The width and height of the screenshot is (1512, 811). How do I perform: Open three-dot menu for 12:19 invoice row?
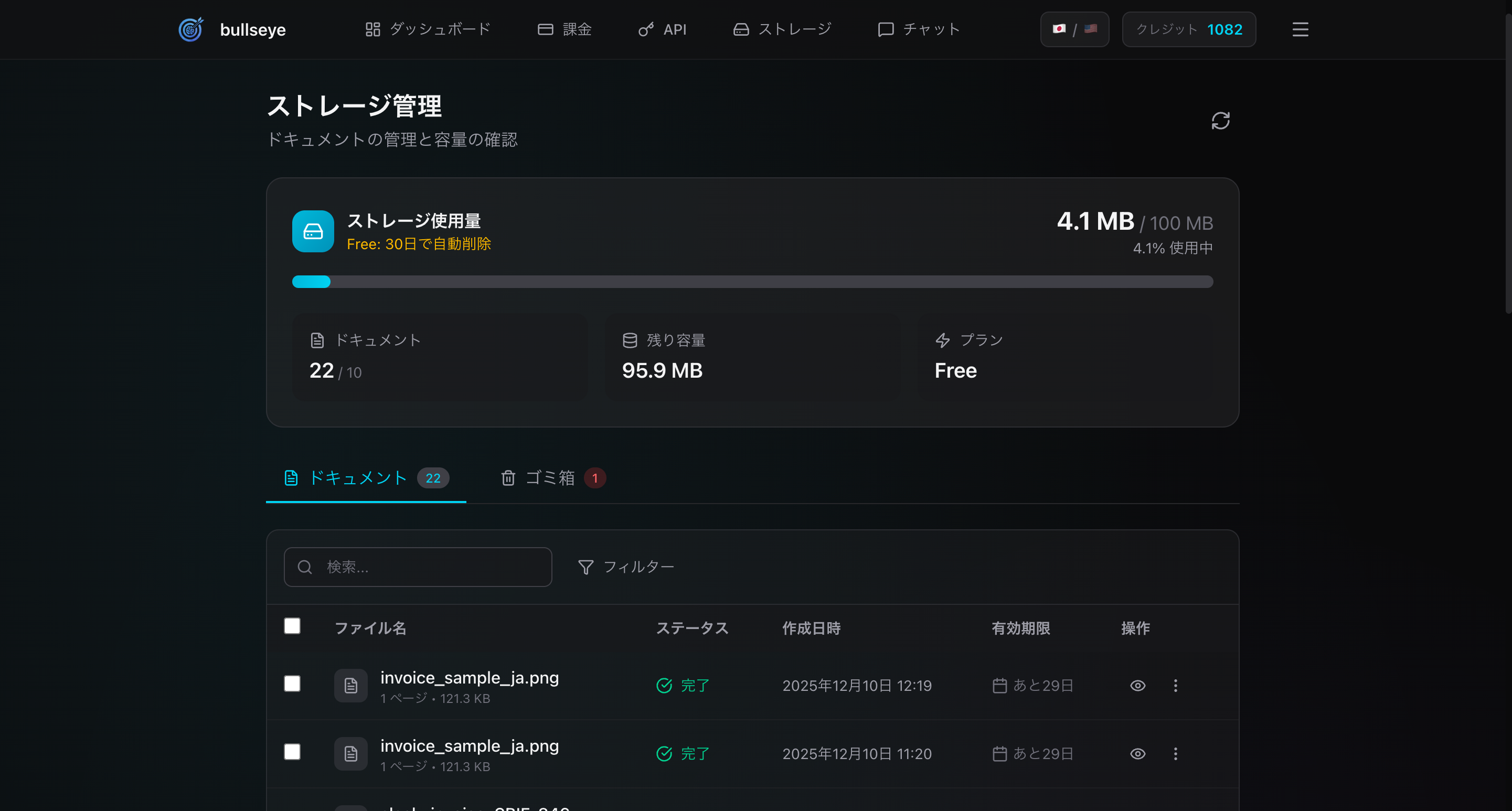(x=1175, y=686)
